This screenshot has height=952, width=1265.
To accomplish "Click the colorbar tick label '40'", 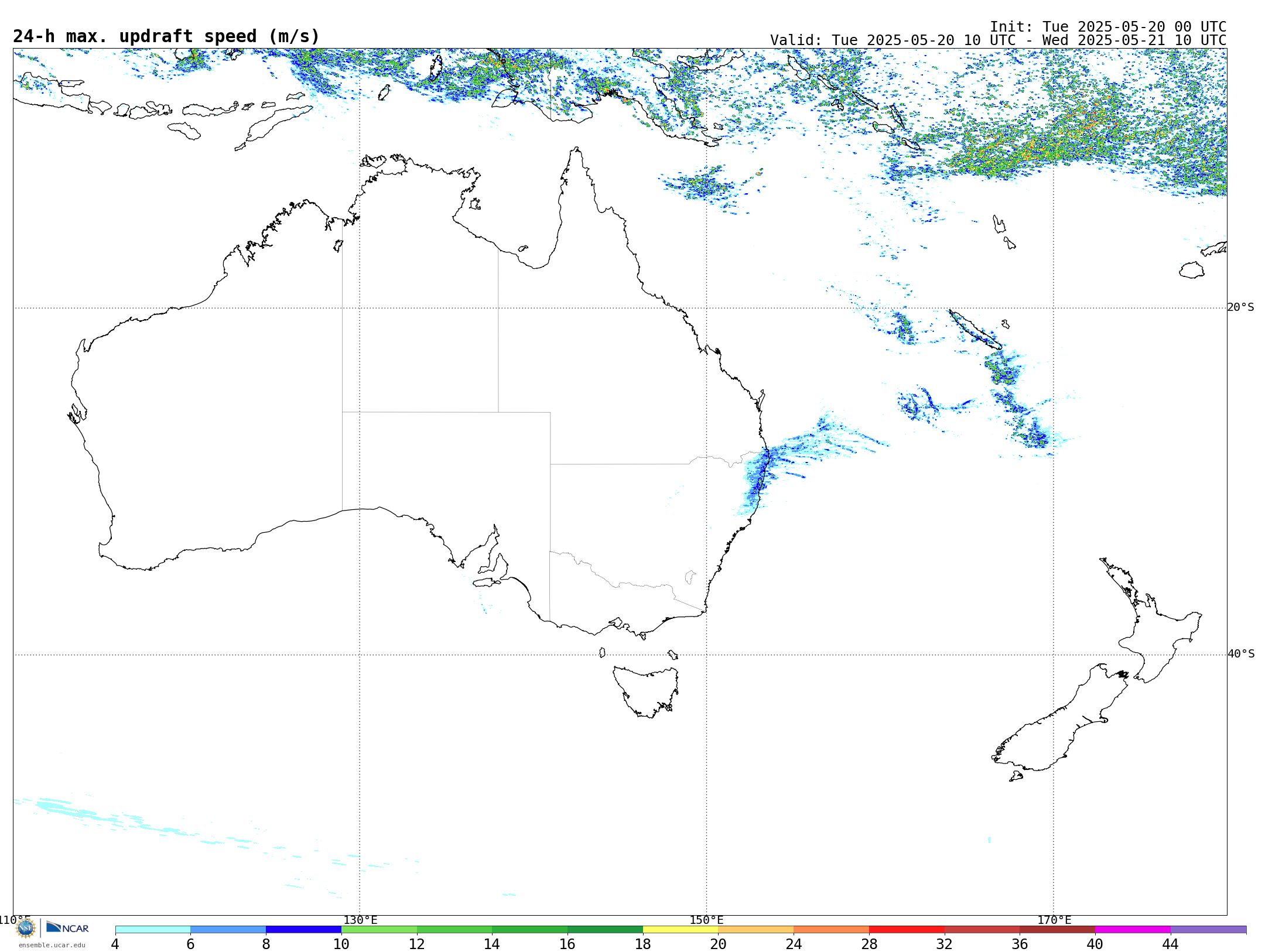I will (1095, 944).
